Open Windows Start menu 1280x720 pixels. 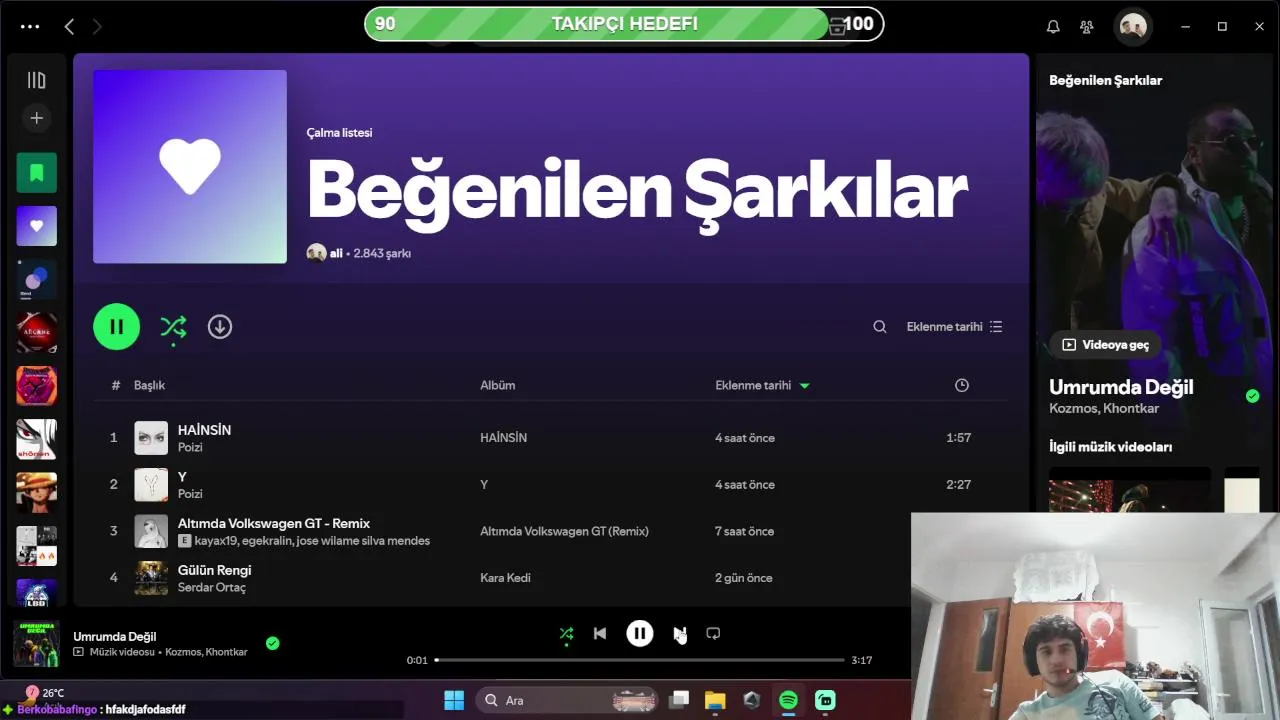[453, 700]
